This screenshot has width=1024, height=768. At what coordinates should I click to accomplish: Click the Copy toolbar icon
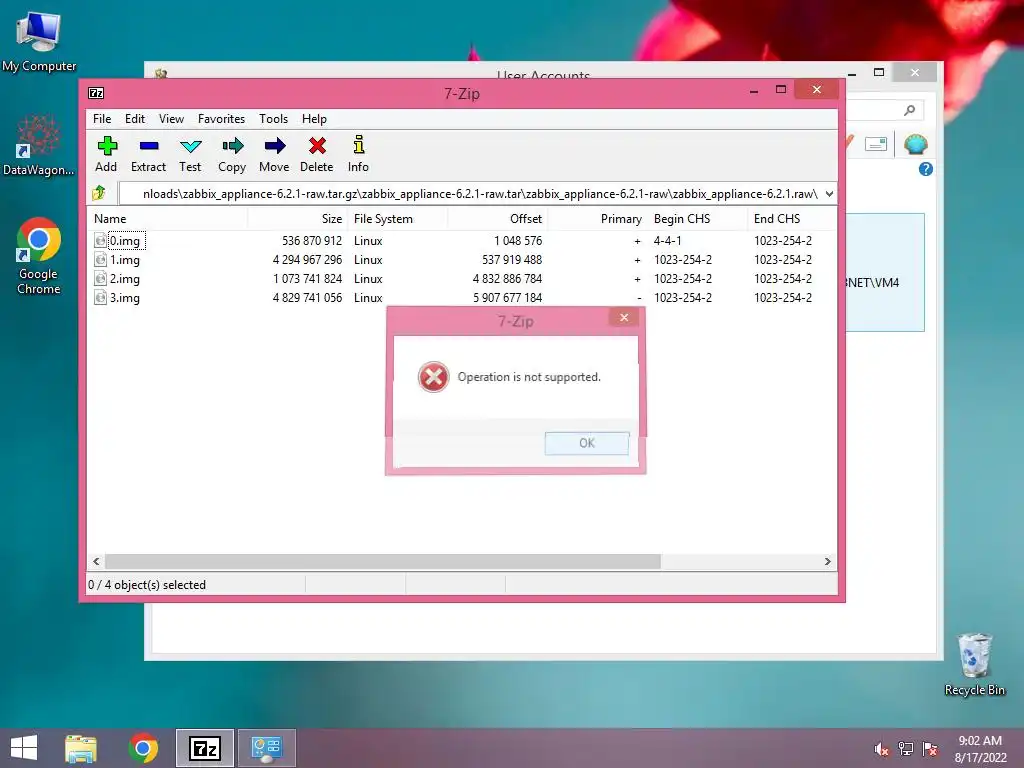pyautogui.click(x=232, y=146)
